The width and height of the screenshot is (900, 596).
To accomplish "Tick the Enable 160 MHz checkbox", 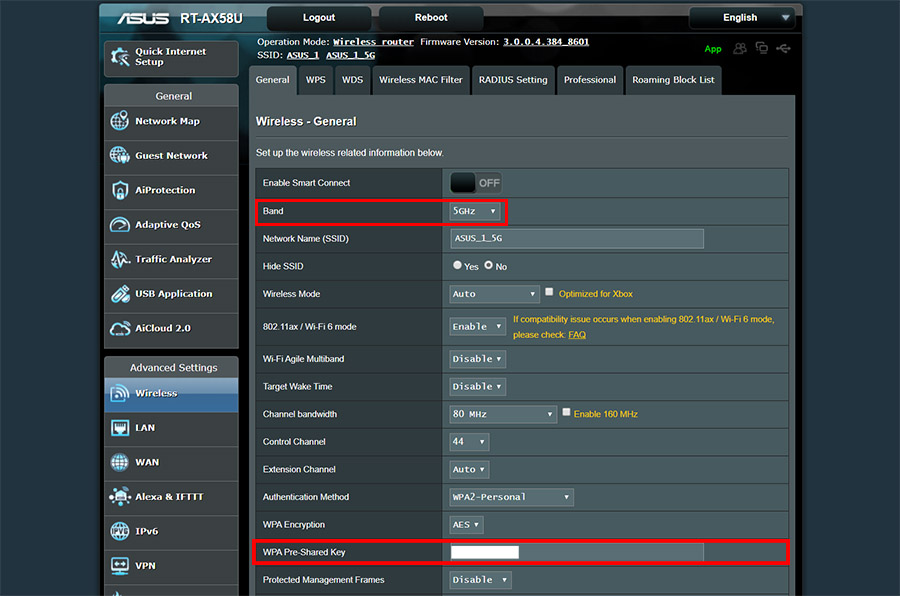I will (x=567, y=412).
